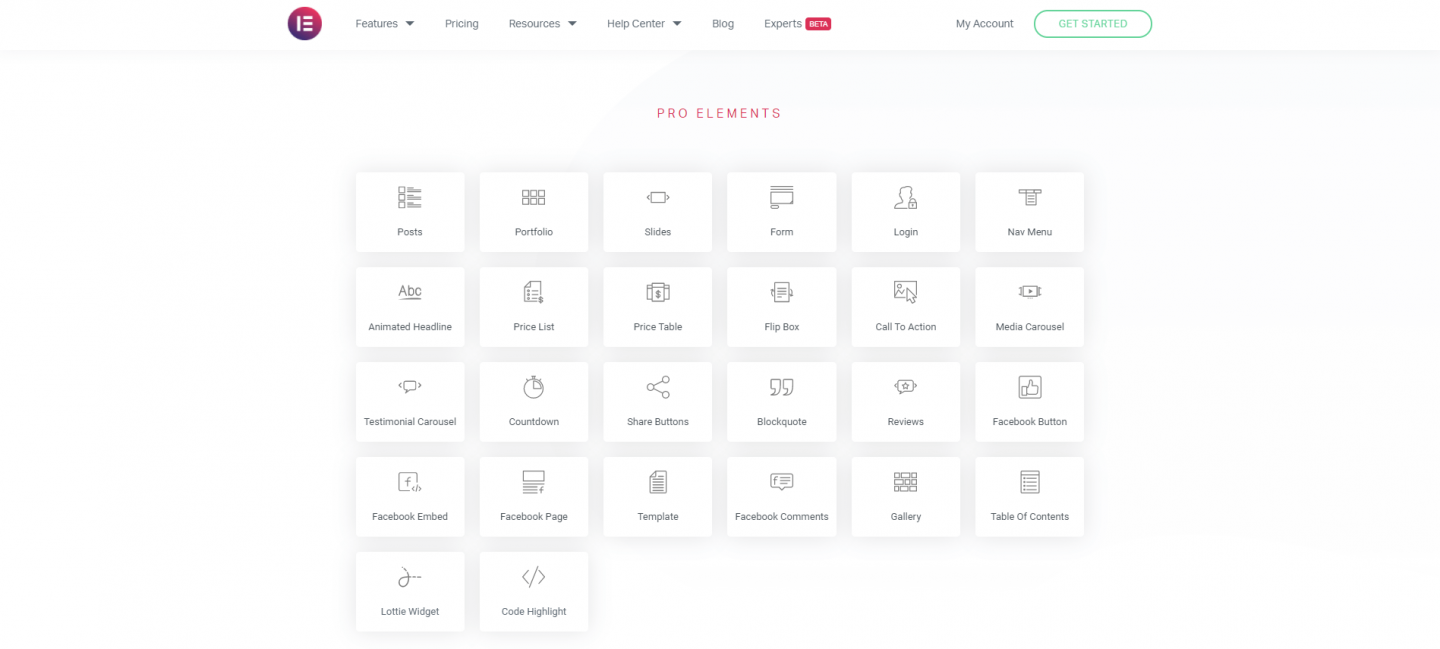
Task: Select the Facebook Embed widget icon
Action: (x=410, y=482)
